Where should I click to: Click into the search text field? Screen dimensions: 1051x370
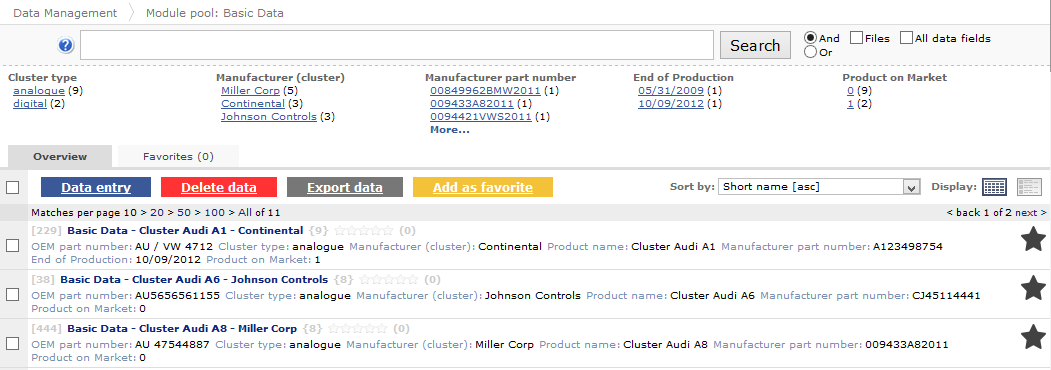[x=397, y=46]
